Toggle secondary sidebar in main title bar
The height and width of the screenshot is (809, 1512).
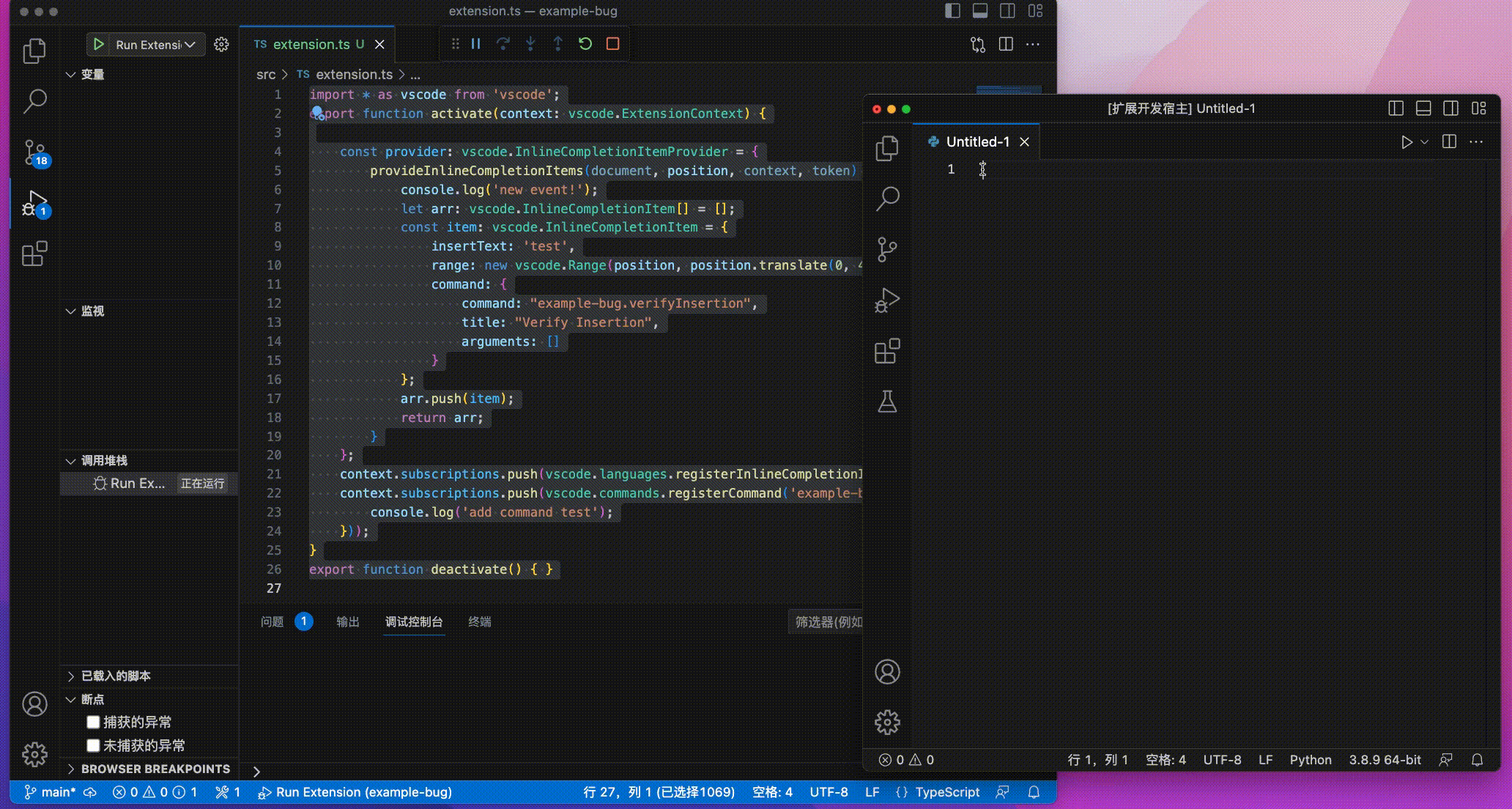click(1008, 11)
